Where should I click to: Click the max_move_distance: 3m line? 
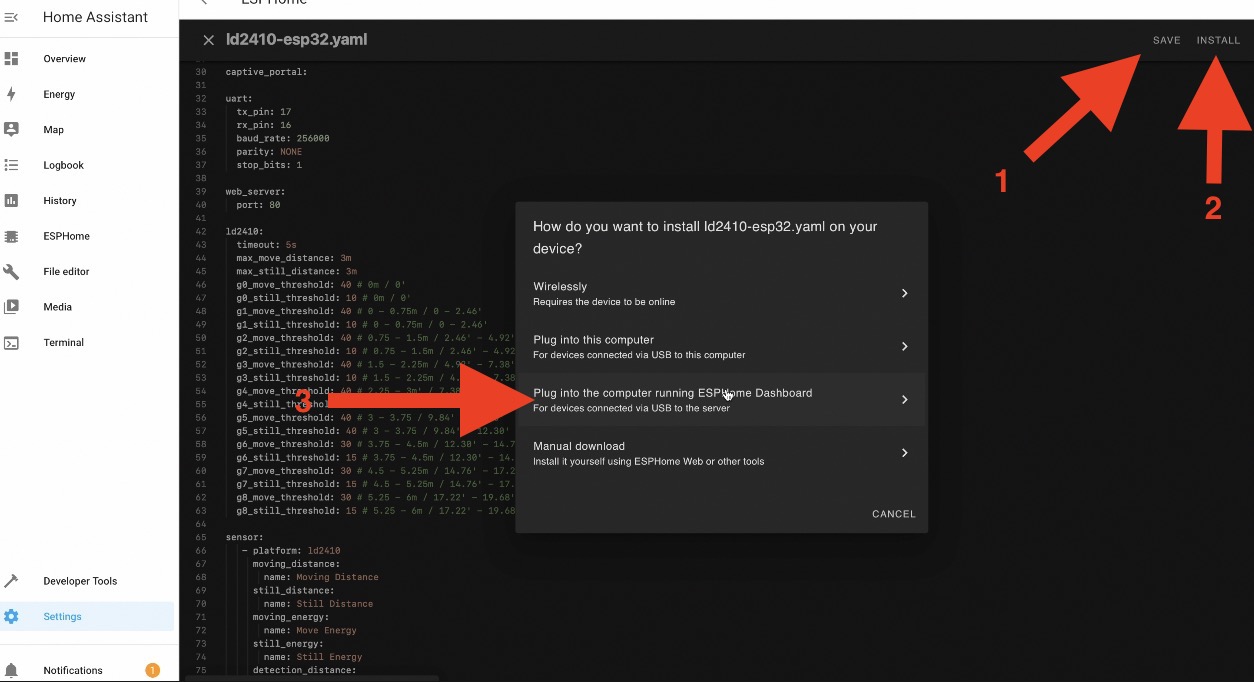coord(294,258)
